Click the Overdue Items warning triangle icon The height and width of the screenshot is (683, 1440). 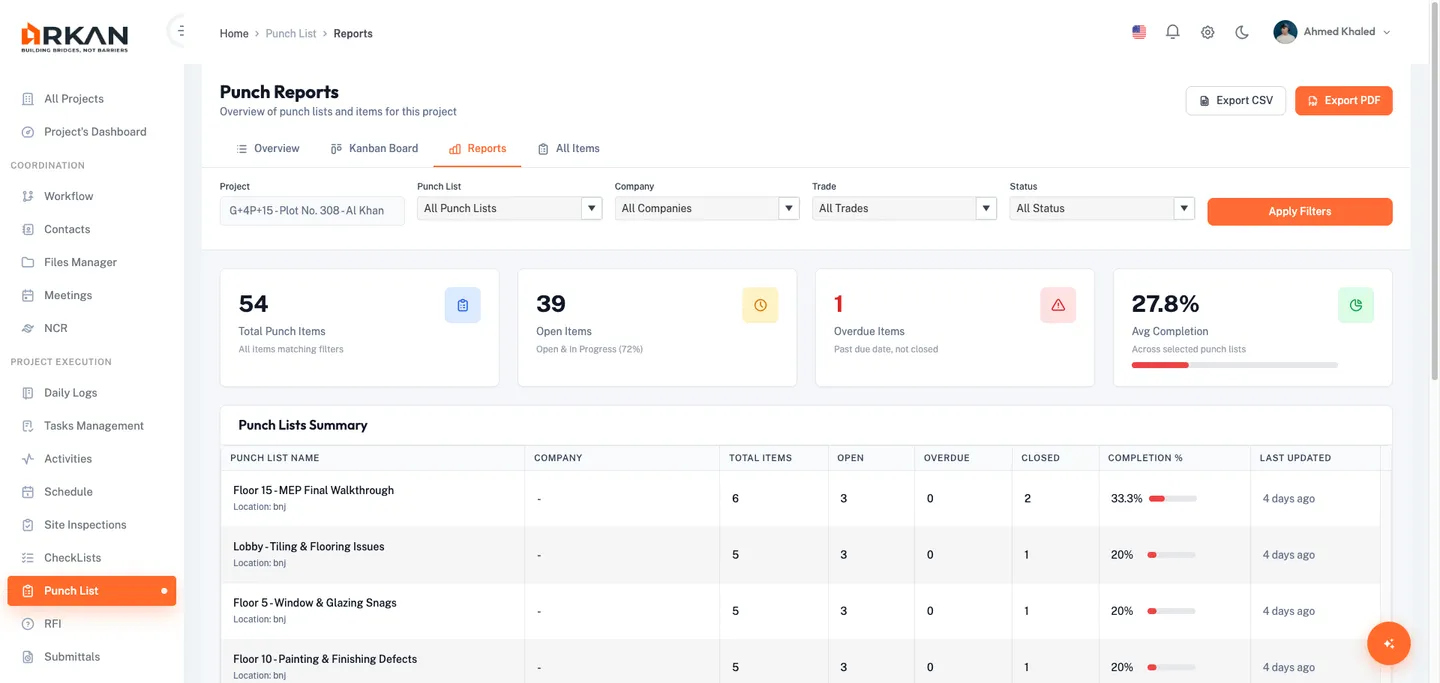tap(1058, 305)
